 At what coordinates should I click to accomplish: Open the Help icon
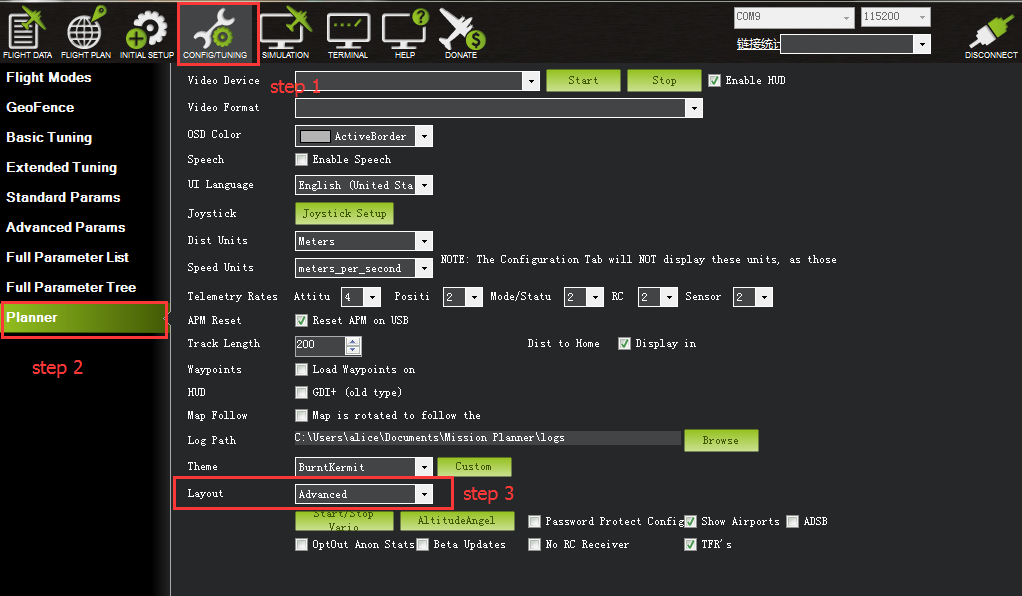(x=404, y=31)
